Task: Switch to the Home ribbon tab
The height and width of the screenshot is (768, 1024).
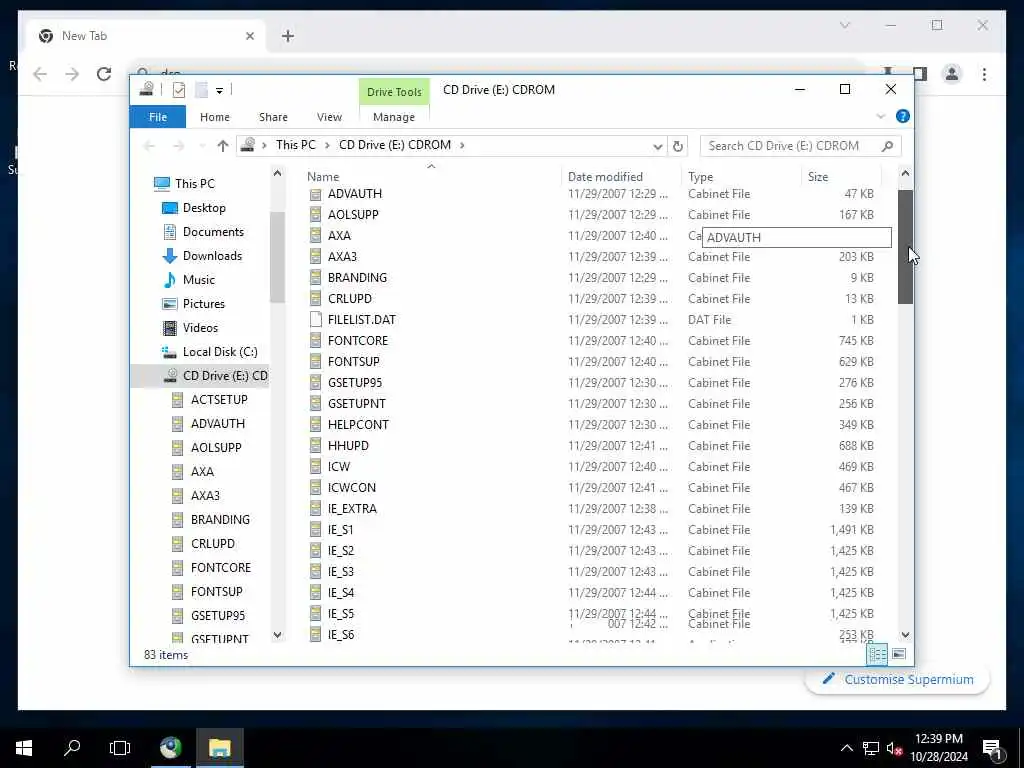Action: tap(214, 117)
